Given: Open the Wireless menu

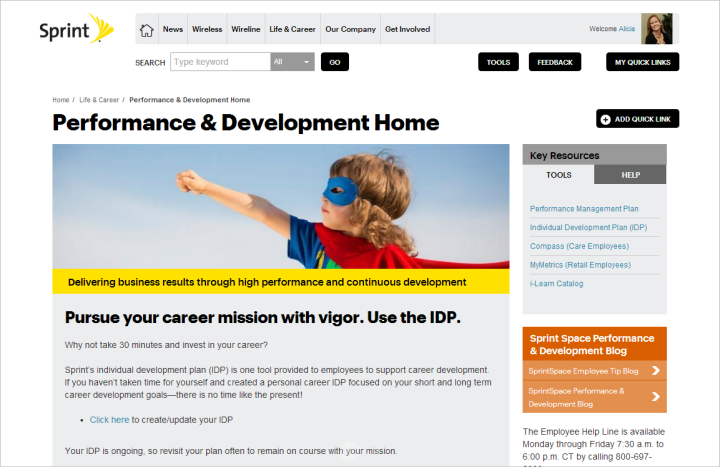Looking at the screenshot, I should pos(207,29).
